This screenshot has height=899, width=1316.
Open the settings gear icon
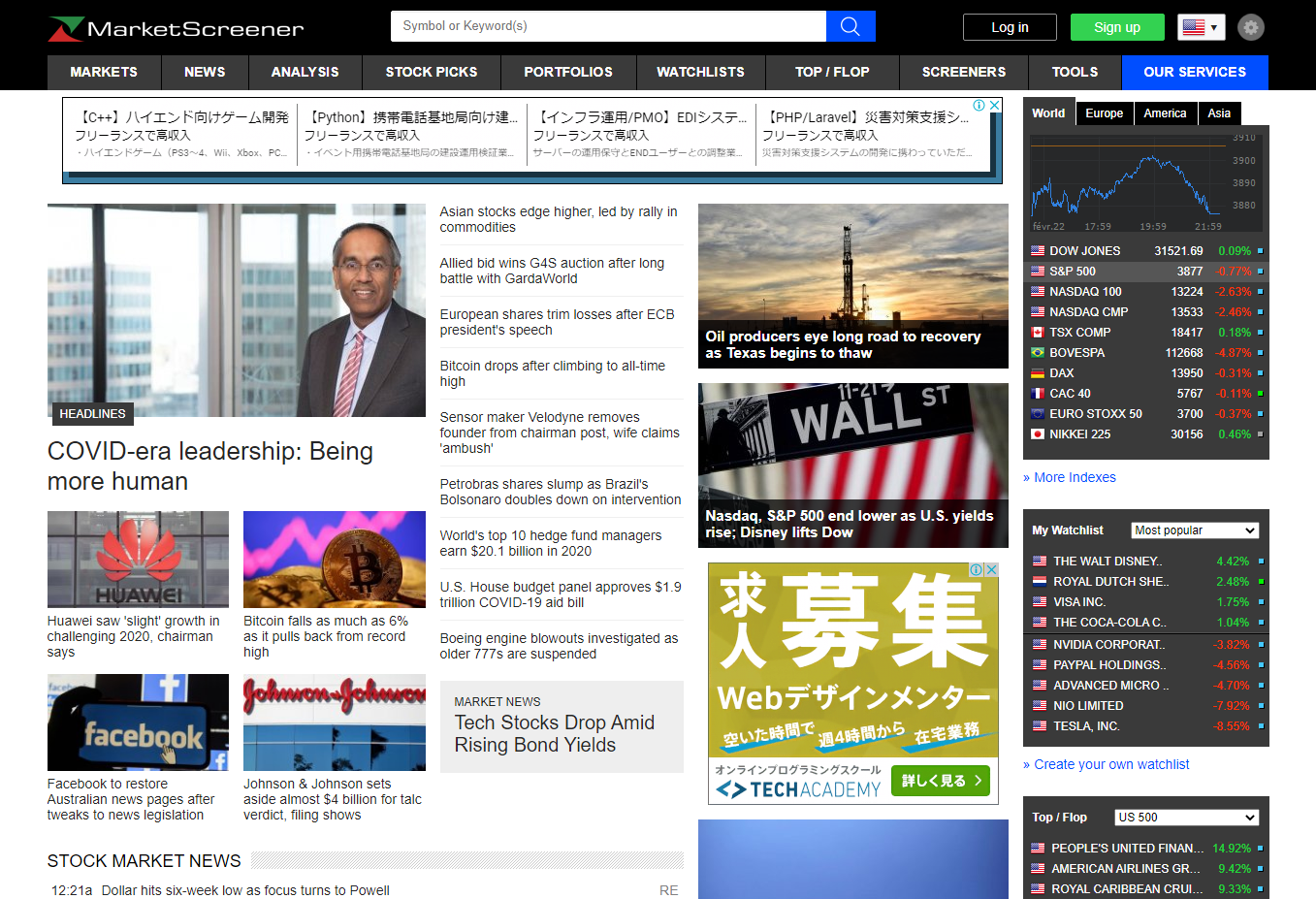[x=1251, y=27]
